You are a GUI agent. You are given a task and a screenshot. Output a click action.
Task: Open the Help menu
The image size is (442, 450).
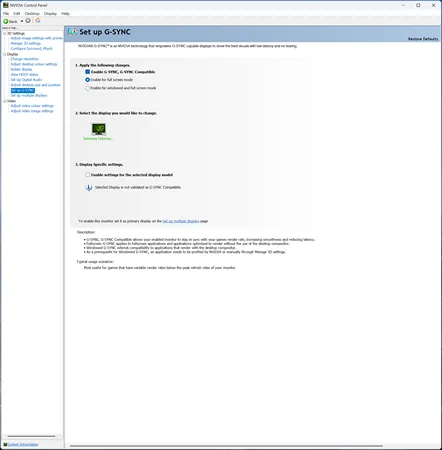tap(65, 14)
